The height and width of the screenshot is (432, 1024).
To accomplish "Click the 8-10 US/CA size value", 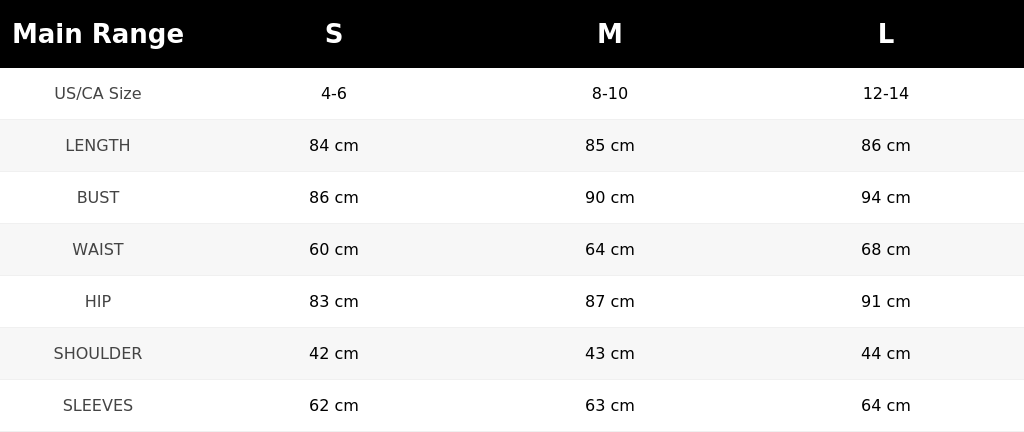I will 609,93.
